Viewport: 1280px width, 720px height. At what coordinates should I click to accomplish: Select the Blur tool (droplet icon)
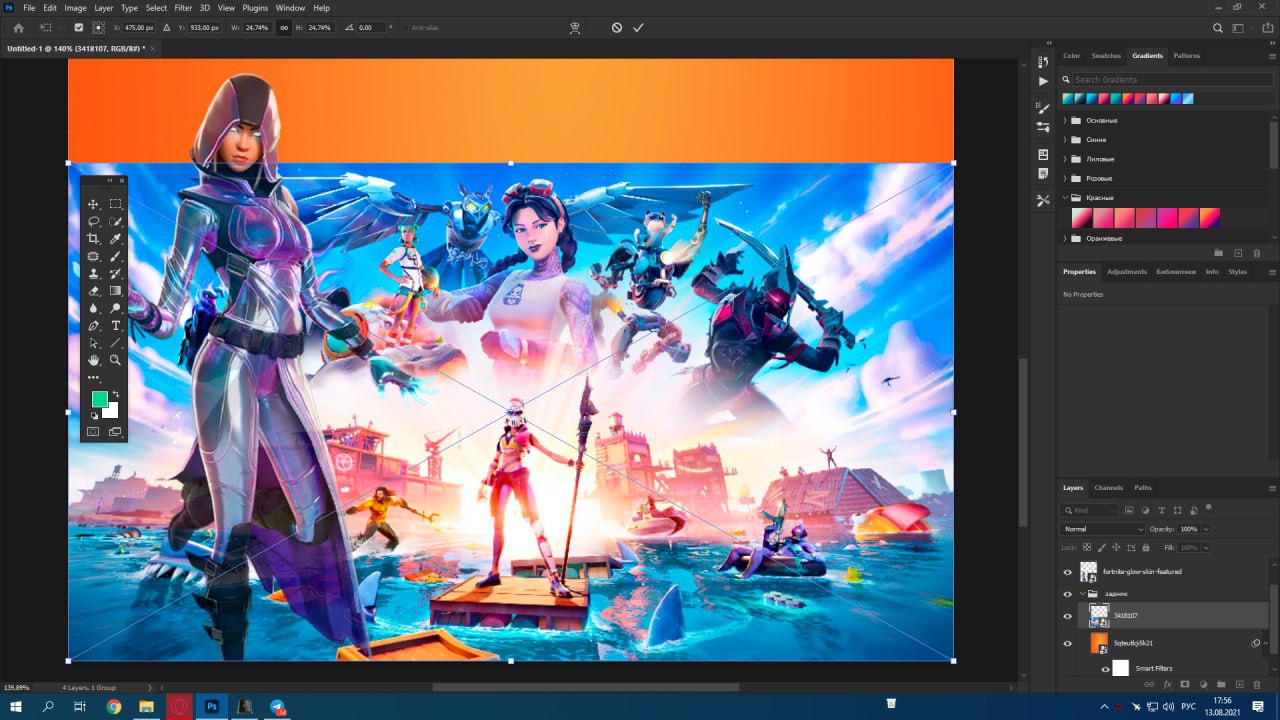tap(94, 308)
